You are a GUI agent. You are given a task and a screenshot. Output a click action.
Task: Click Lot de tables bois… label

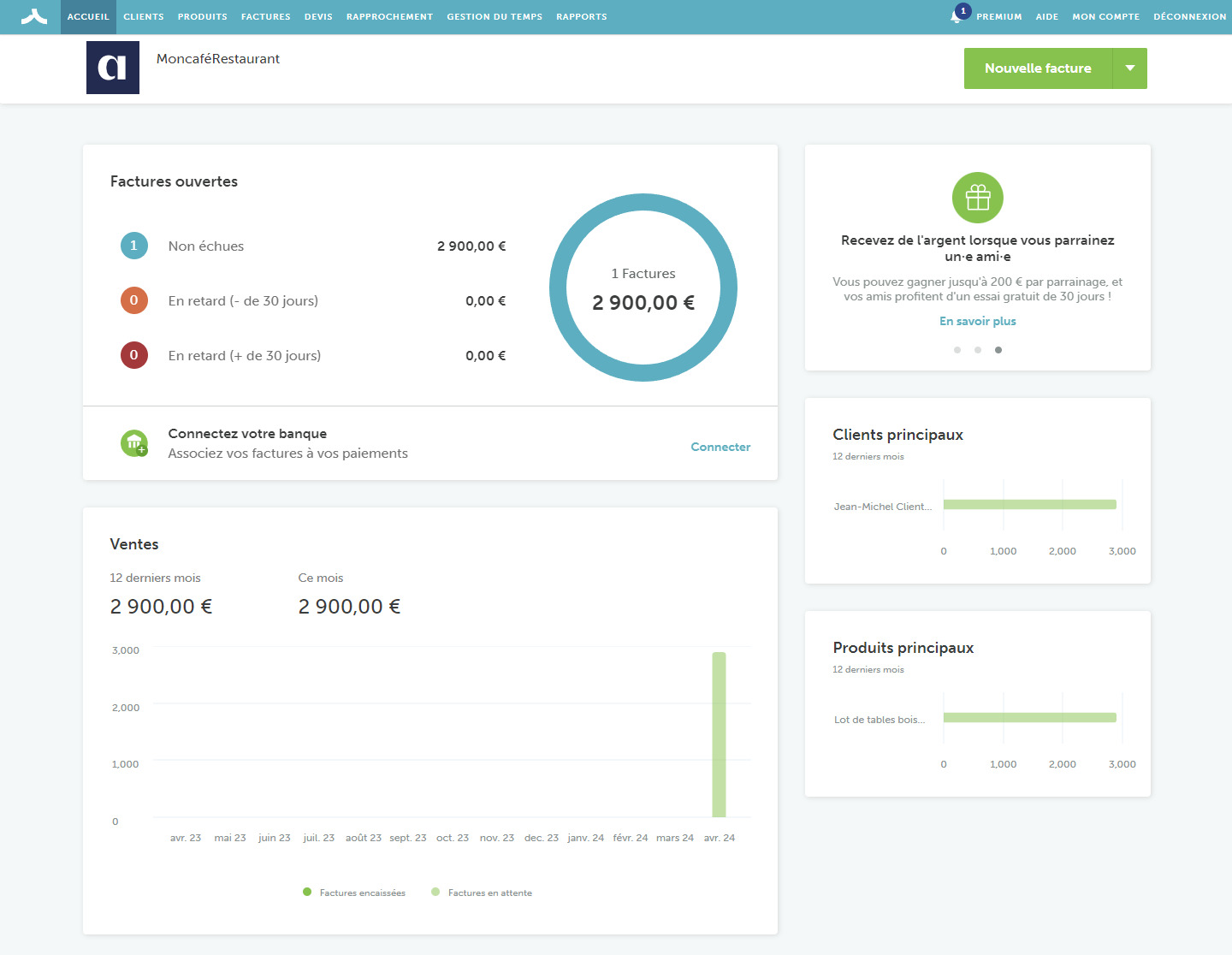[x=880, y=720]
